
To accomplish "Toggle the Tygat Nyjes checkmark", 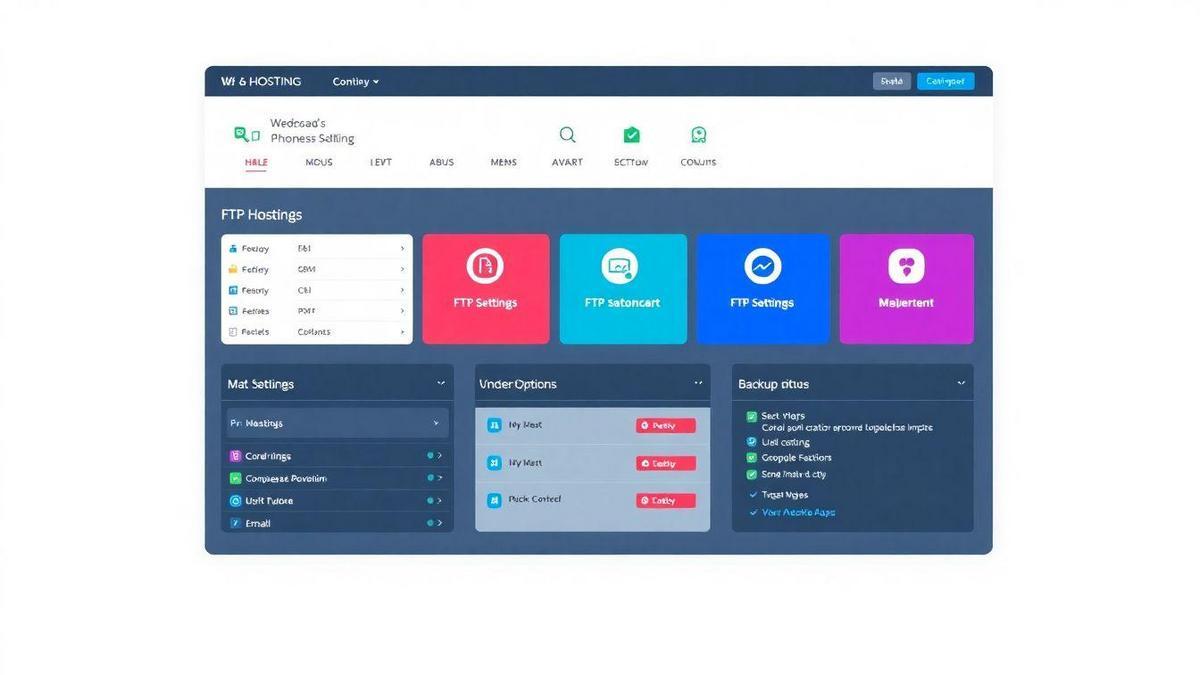I will (x=753, y=495).
